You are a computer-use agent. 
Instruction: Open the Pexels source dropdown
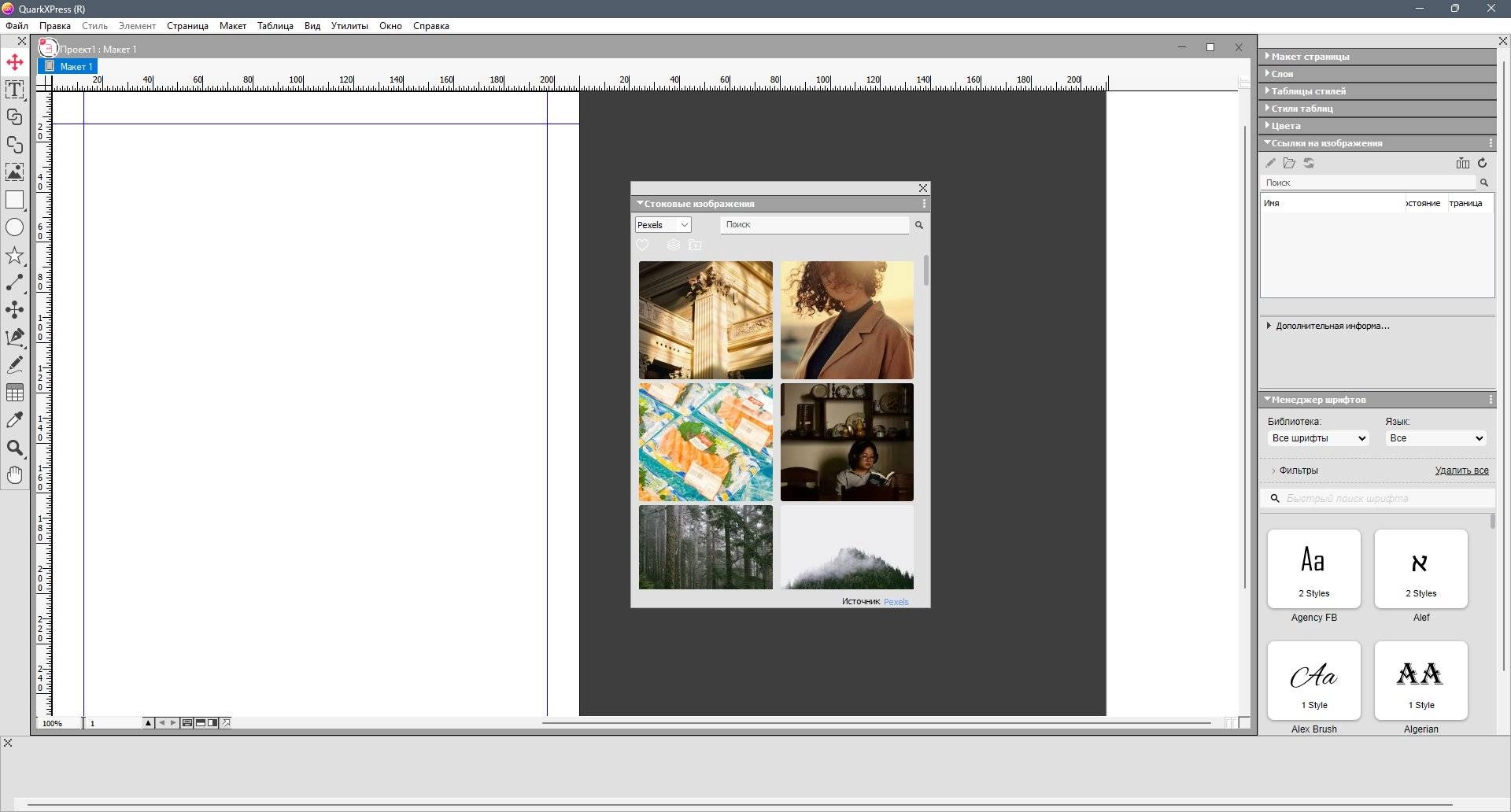(663, 225)
